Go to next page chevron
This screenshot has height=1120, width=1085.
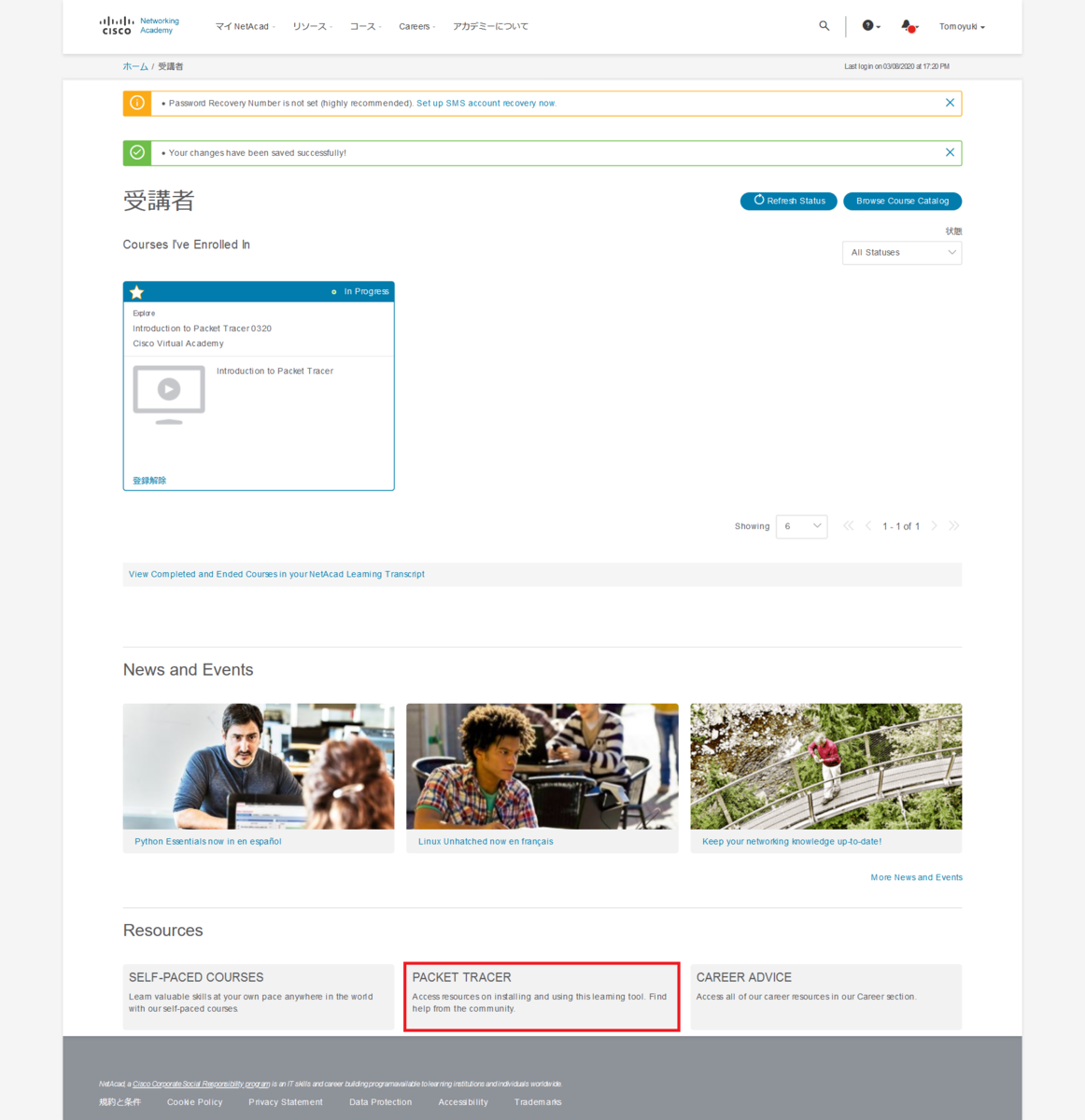point(934,525)
